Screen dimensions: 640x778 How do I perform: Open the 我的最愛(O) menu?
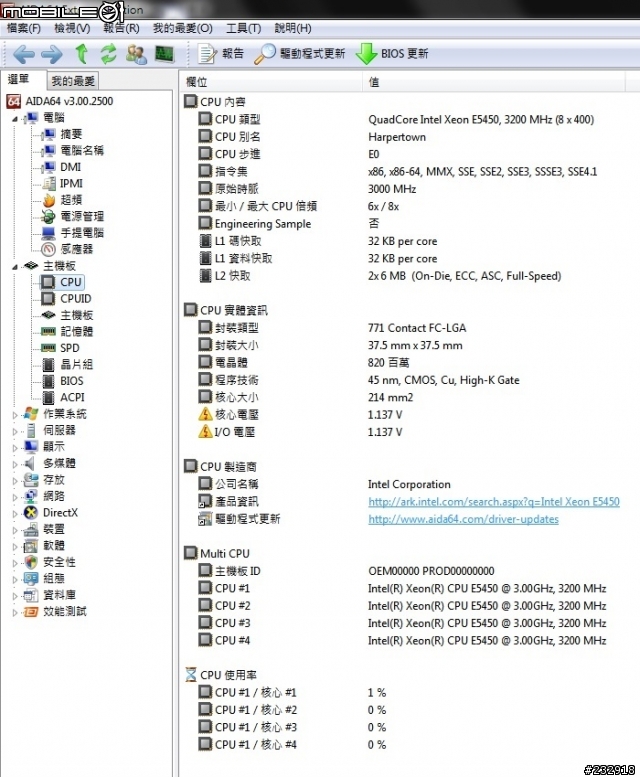coord(183,28)
